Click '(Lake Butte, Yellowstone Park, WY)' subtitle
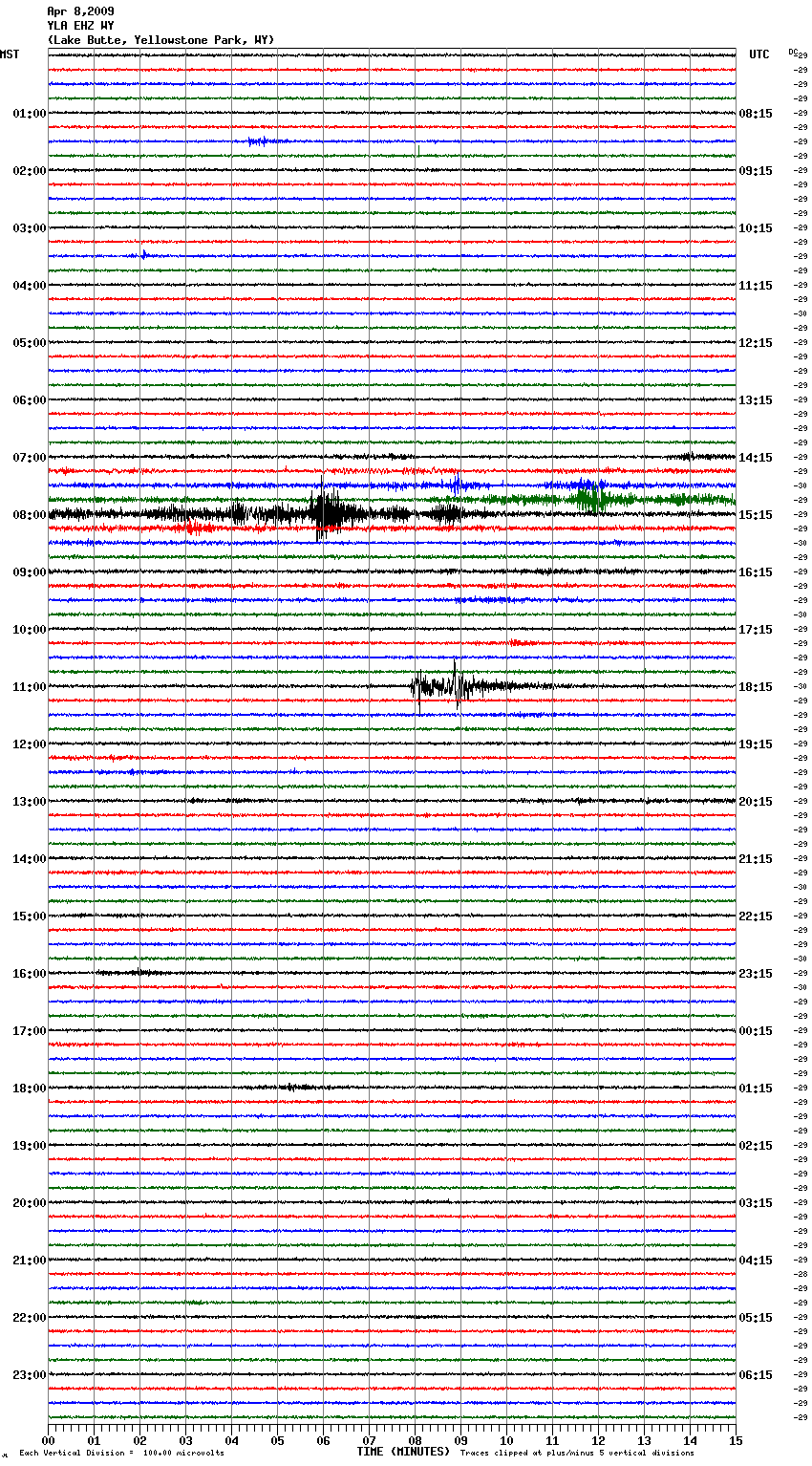This screenshot has height=1466, width=812. coord(160,40)
